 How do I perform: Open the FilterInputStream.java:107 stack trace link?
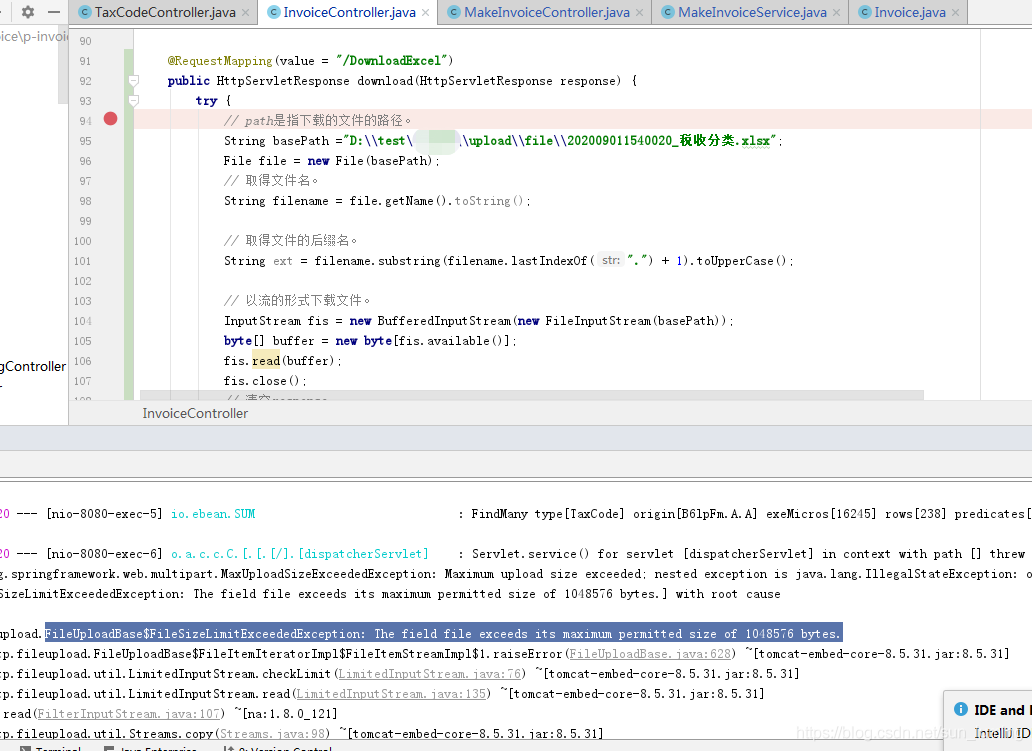(128, 713)
